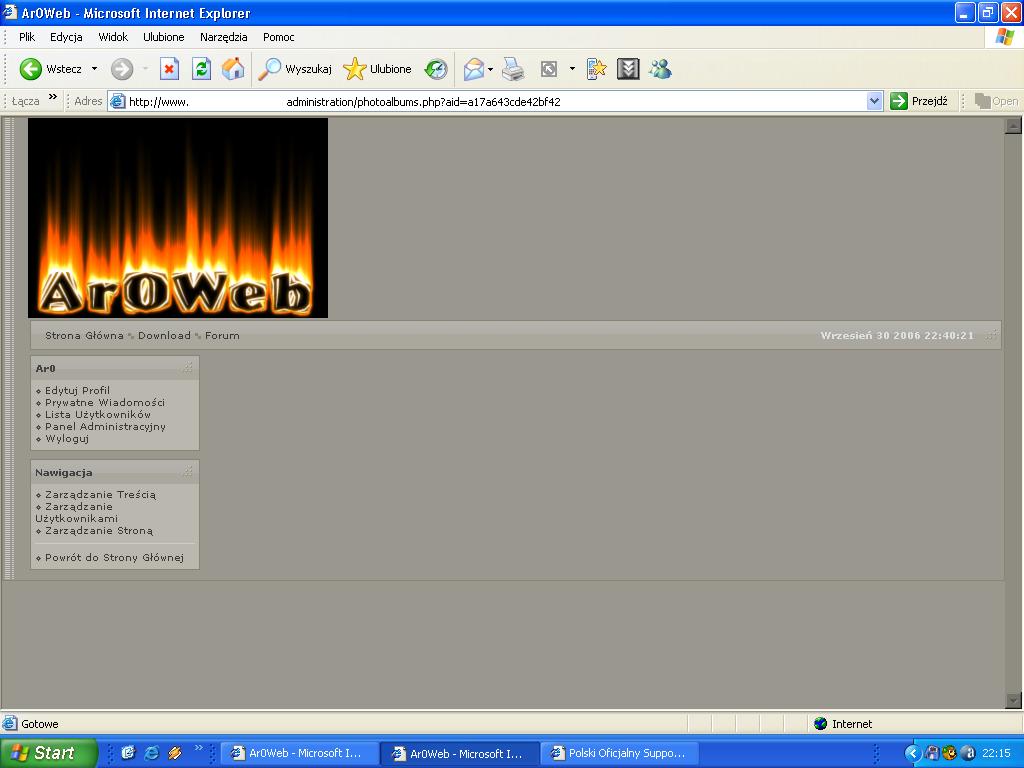Print the page with the printer icon
This screenshot has width=1024, height=768.
tap(513, 69)
